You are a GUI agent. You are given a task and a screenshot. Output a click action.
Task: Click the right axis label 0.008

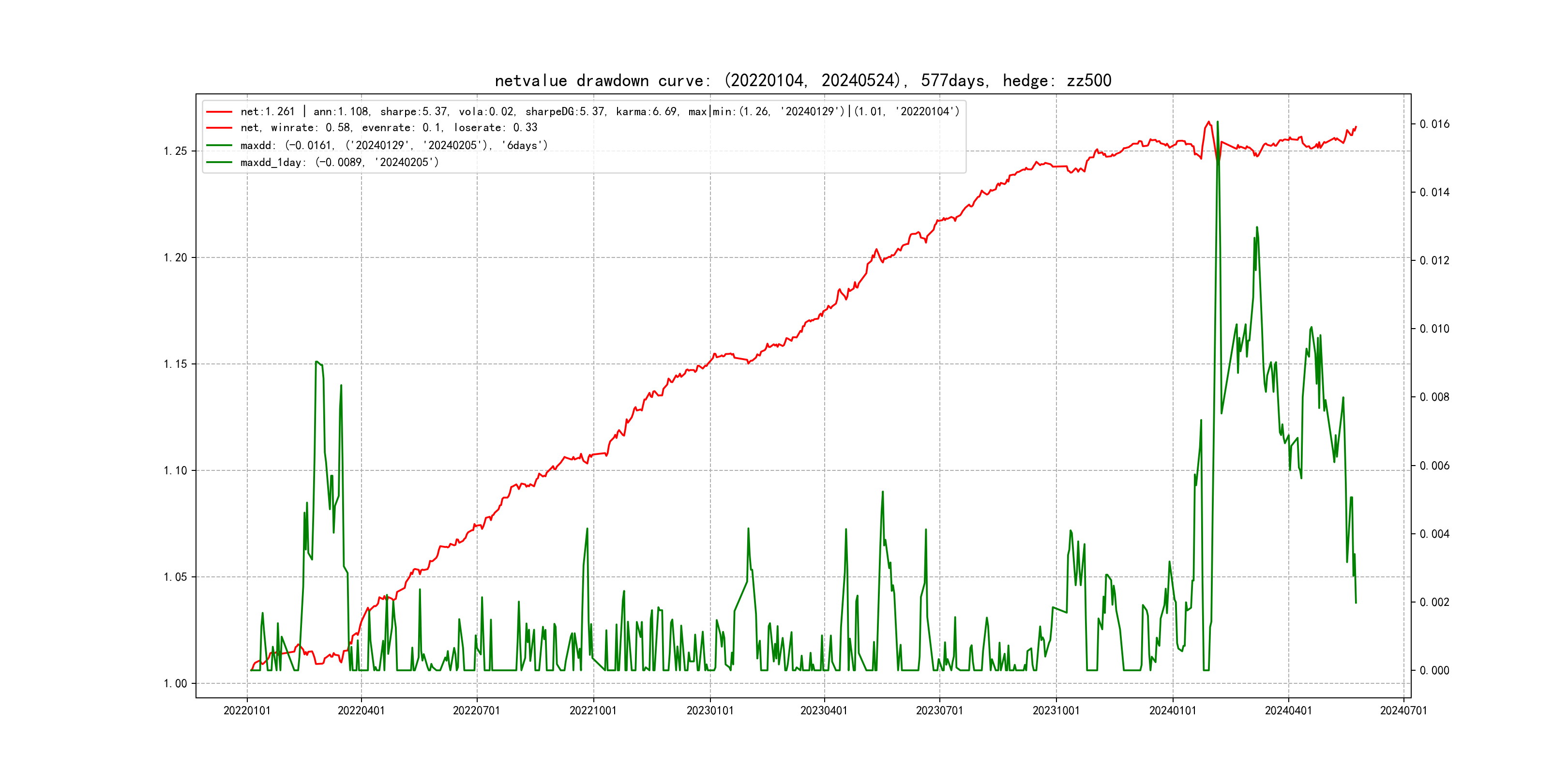1434,397
